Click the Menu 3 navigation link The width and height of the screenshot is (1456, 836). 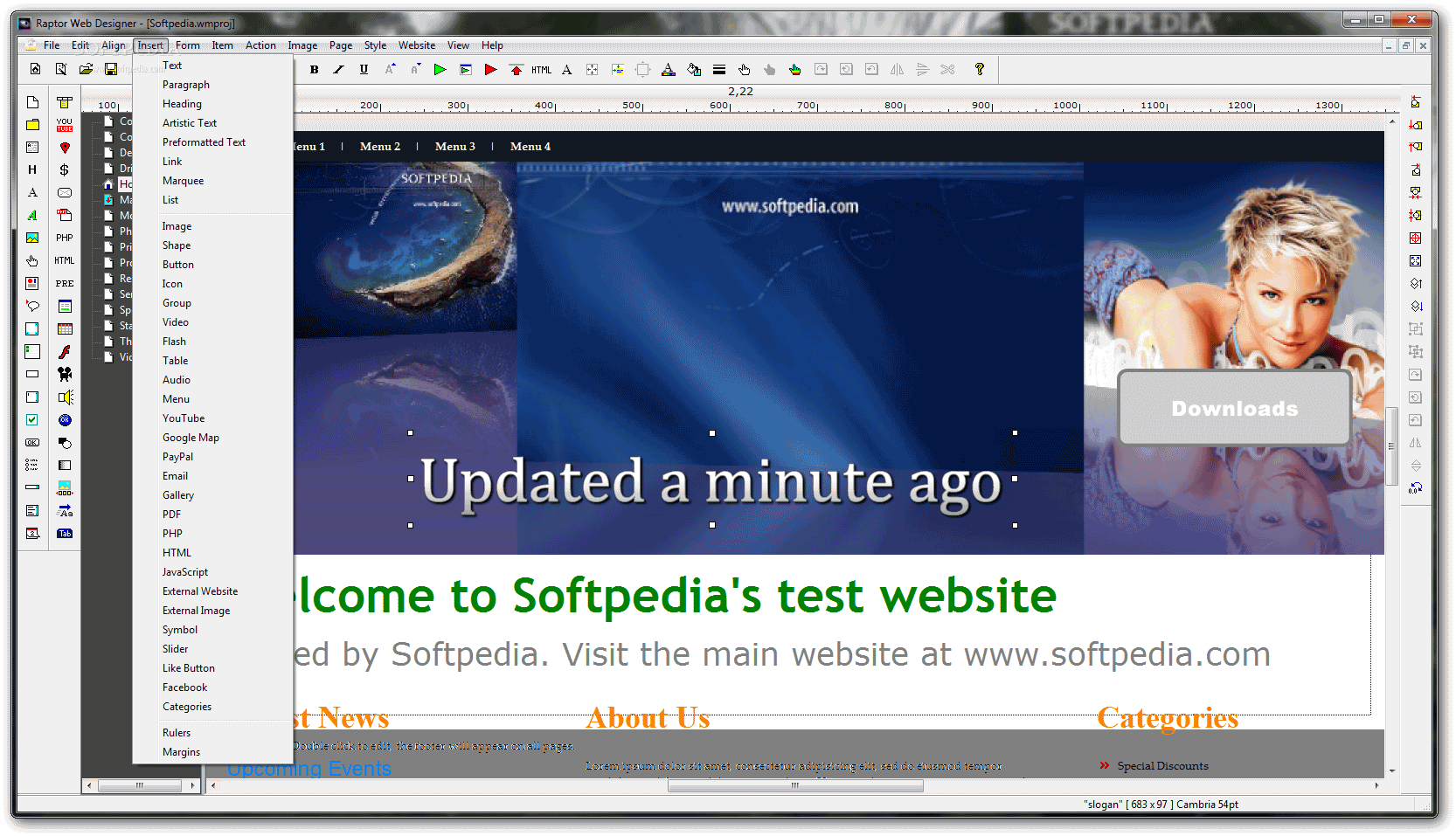(455, 147)
